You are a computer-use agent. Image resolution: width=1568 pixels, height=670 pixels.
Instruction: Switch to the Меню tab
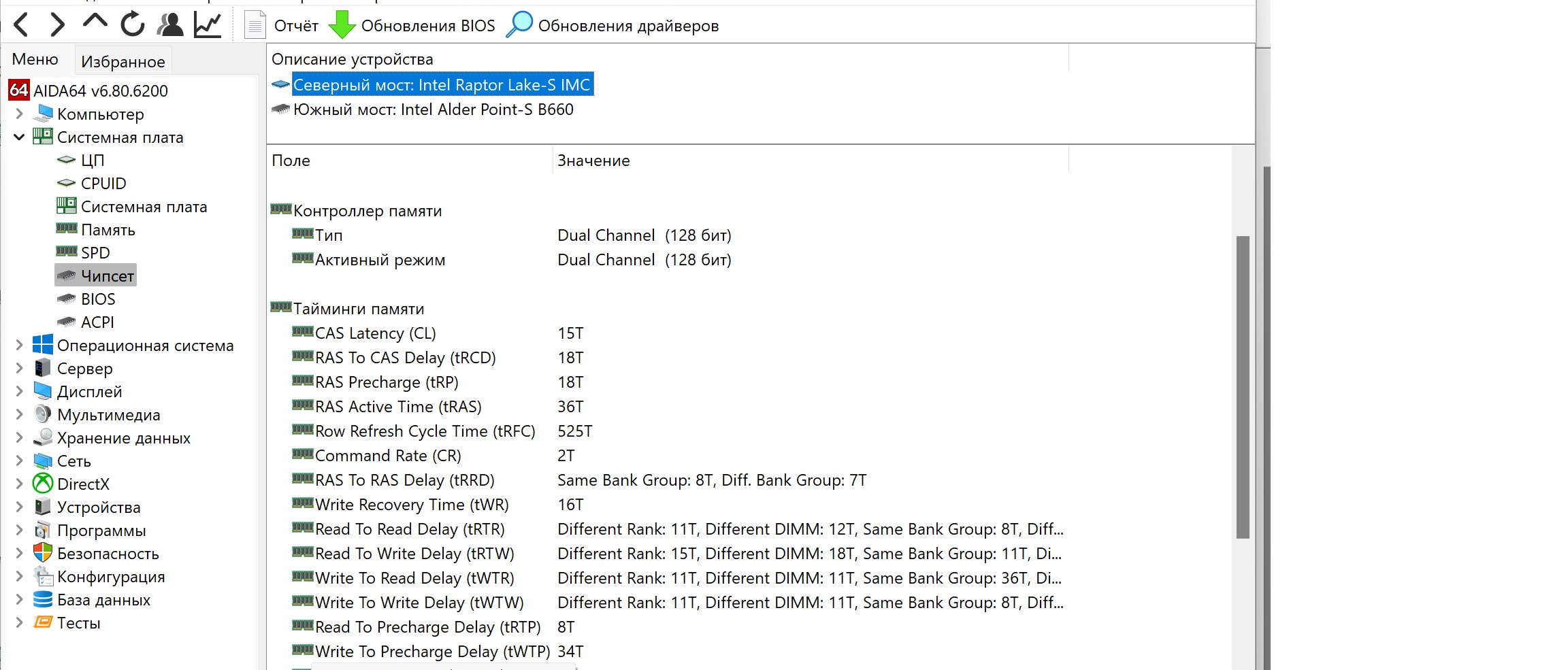coord(35,59)
